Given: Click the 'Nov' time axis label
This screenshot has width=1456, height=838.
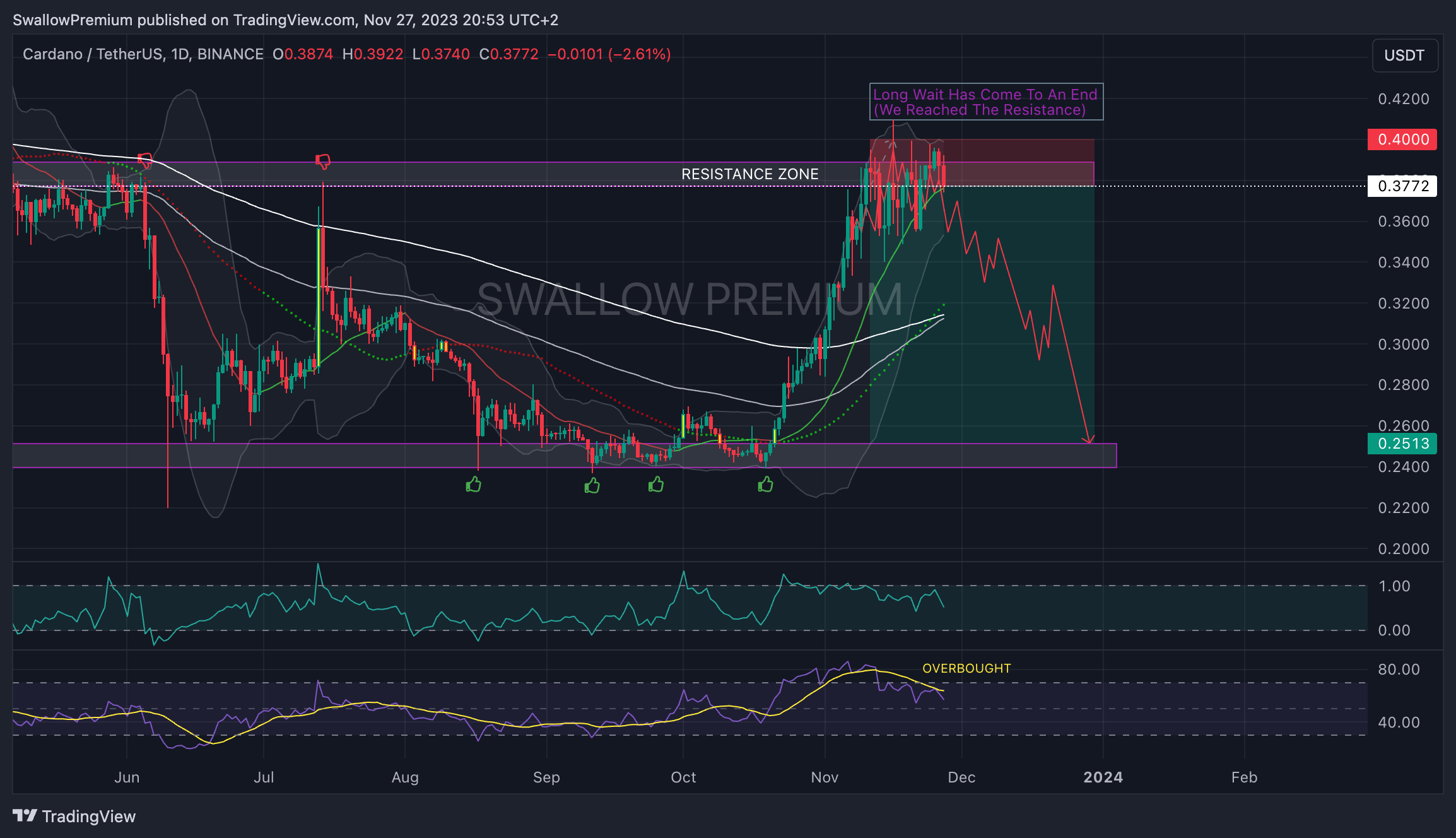Looking at the screenshot, I should [825, 777].
